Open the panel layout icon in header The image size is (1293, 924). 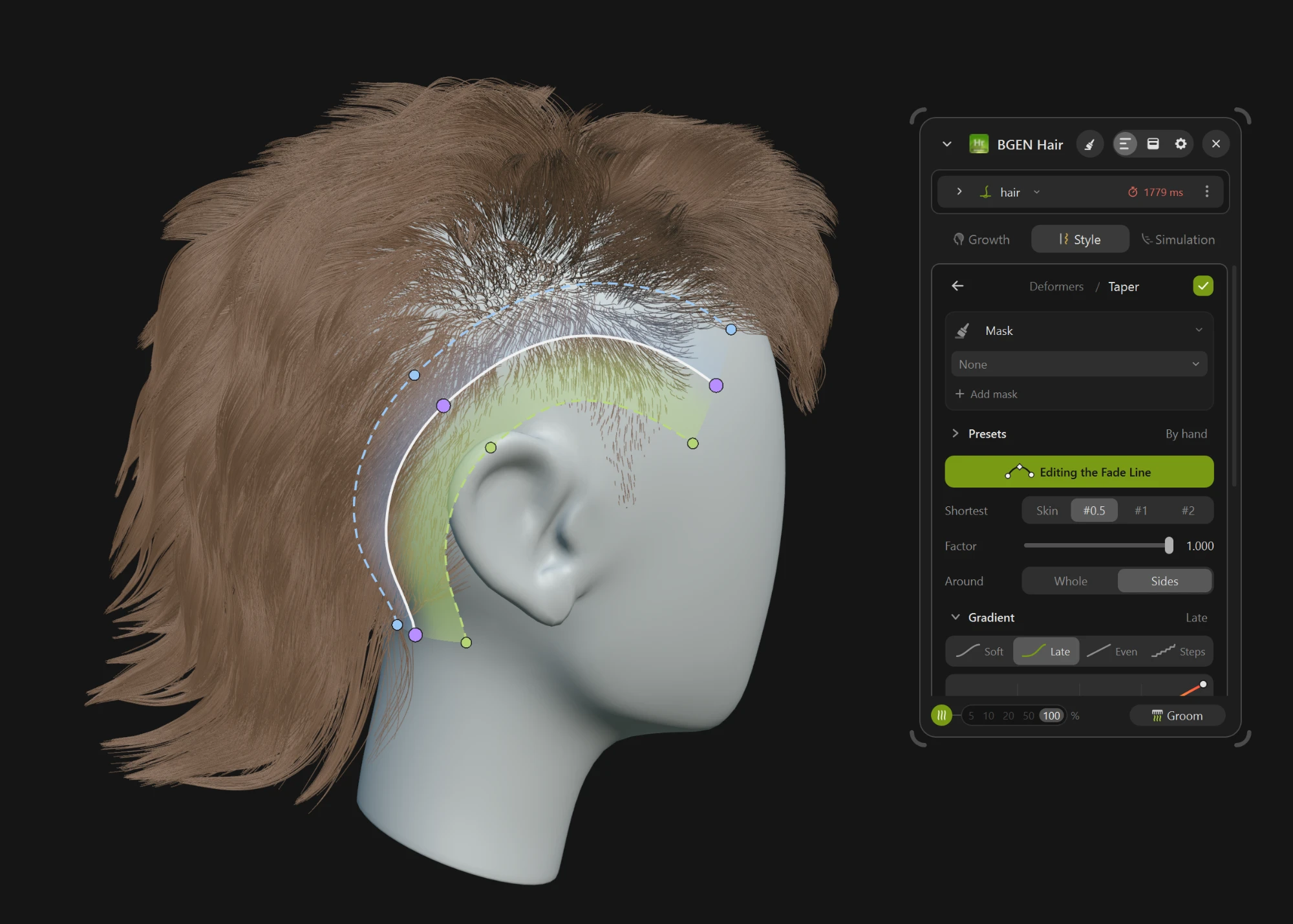pos(1153,144)
